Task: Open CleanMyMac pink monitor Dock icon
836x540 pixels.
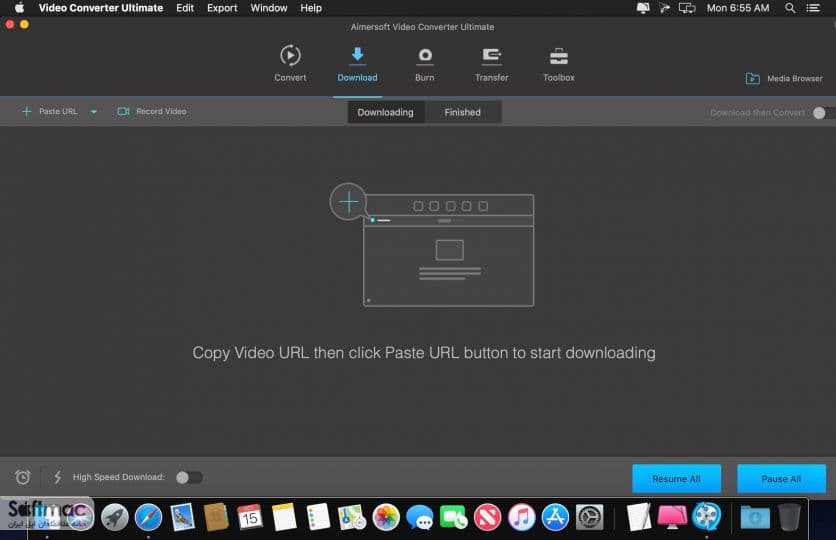Action: click(x=672, y=517)
